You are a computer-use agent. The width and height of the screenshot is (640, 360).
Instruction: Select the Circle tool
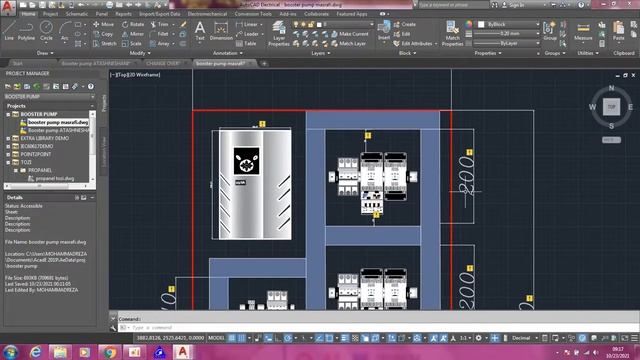pyautogui.click(x=46, y=31)
